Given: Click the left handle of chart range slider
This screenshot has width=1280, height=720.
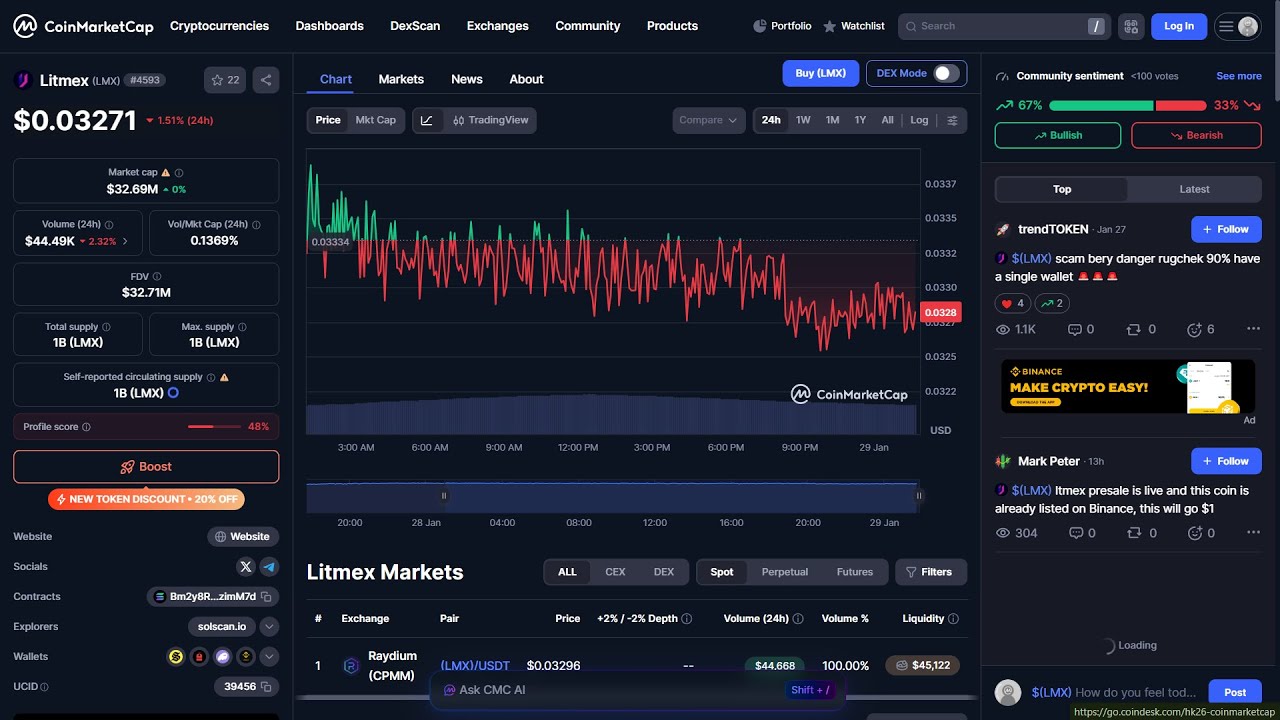Looking at the screenshot, I should coord(444,496).
